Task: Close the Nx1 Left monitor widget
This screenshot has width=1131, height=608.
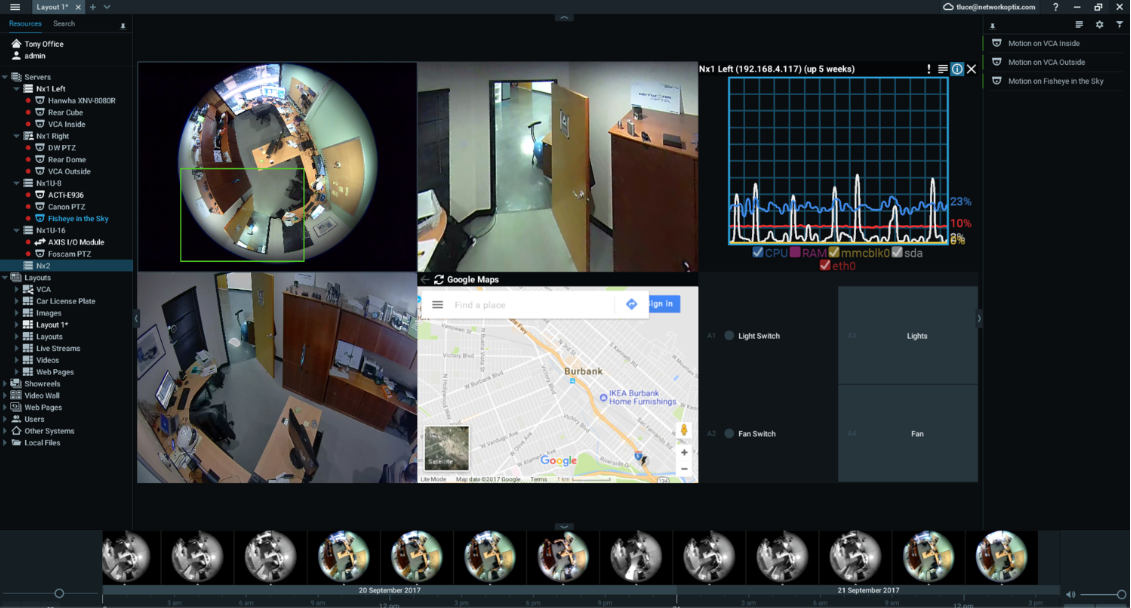Action: (x=972, y=69)
